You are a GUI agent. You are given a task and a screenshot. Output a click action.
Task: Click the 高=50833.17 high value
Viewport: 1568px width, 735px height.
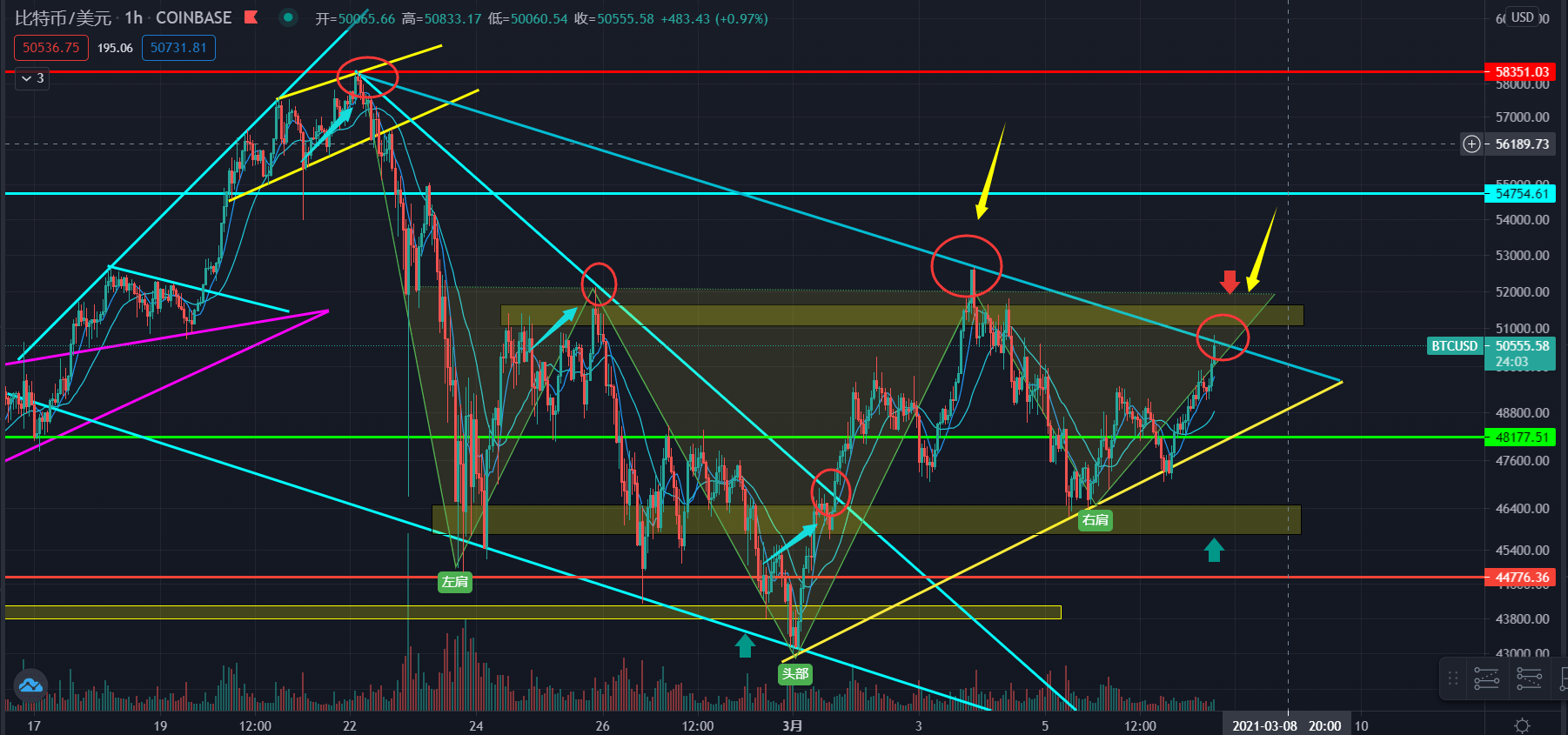(x=441, y=18)
